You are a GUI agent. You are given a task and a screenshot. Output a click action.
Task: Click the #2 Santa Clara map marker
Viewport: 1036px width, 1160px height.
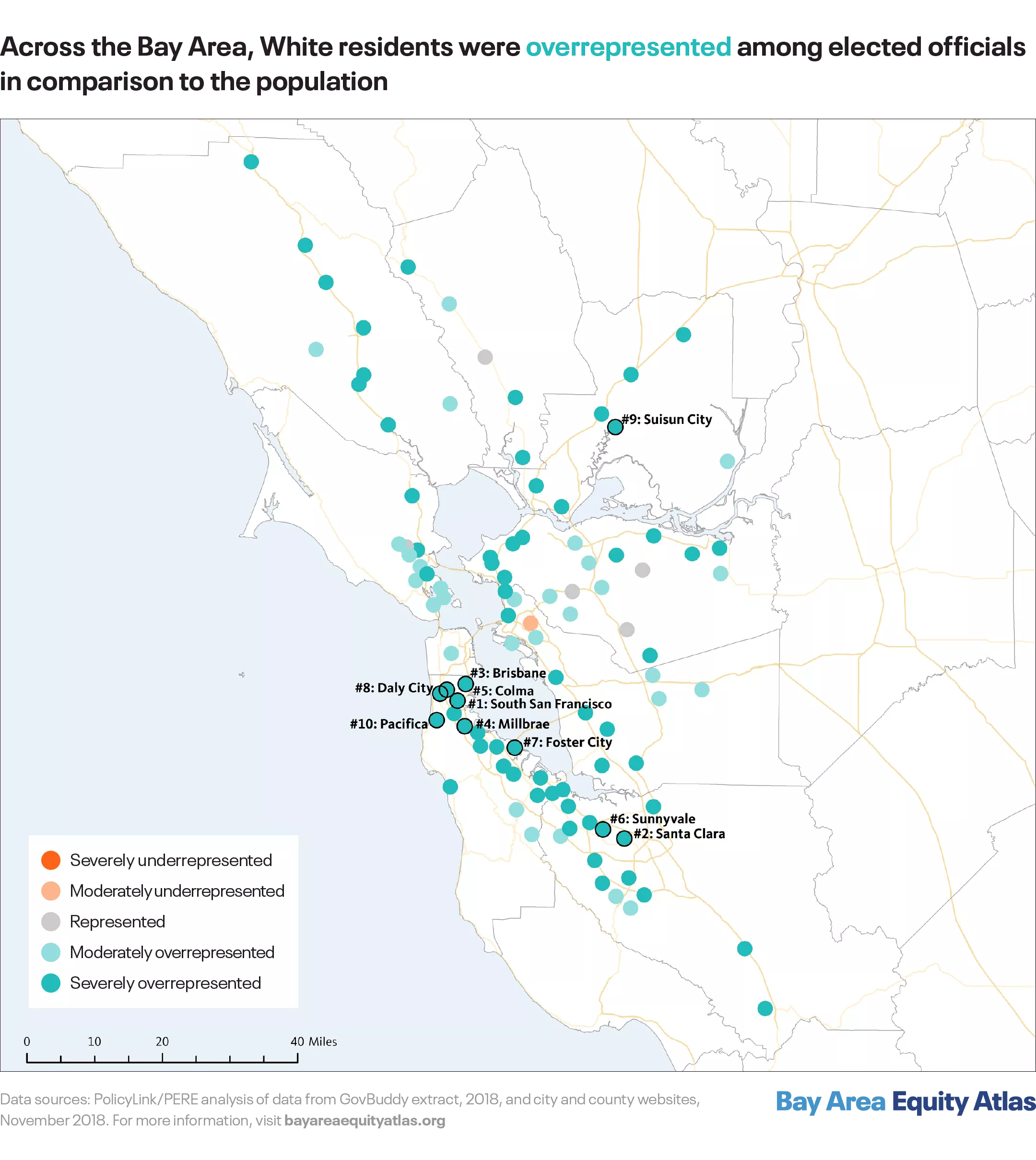(624, 838)
